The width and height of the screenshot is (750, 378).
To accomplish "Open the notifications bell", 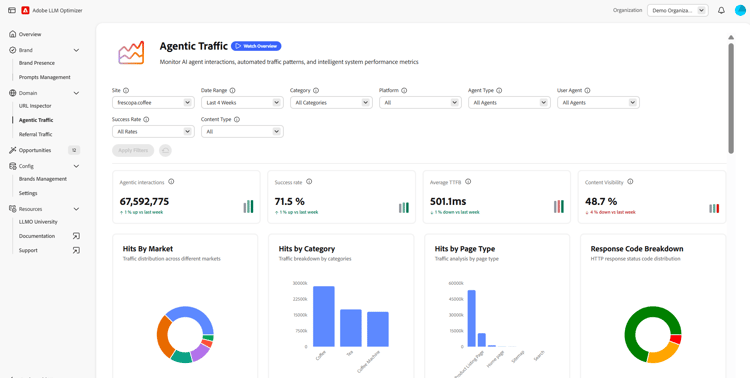I will 721,11.
